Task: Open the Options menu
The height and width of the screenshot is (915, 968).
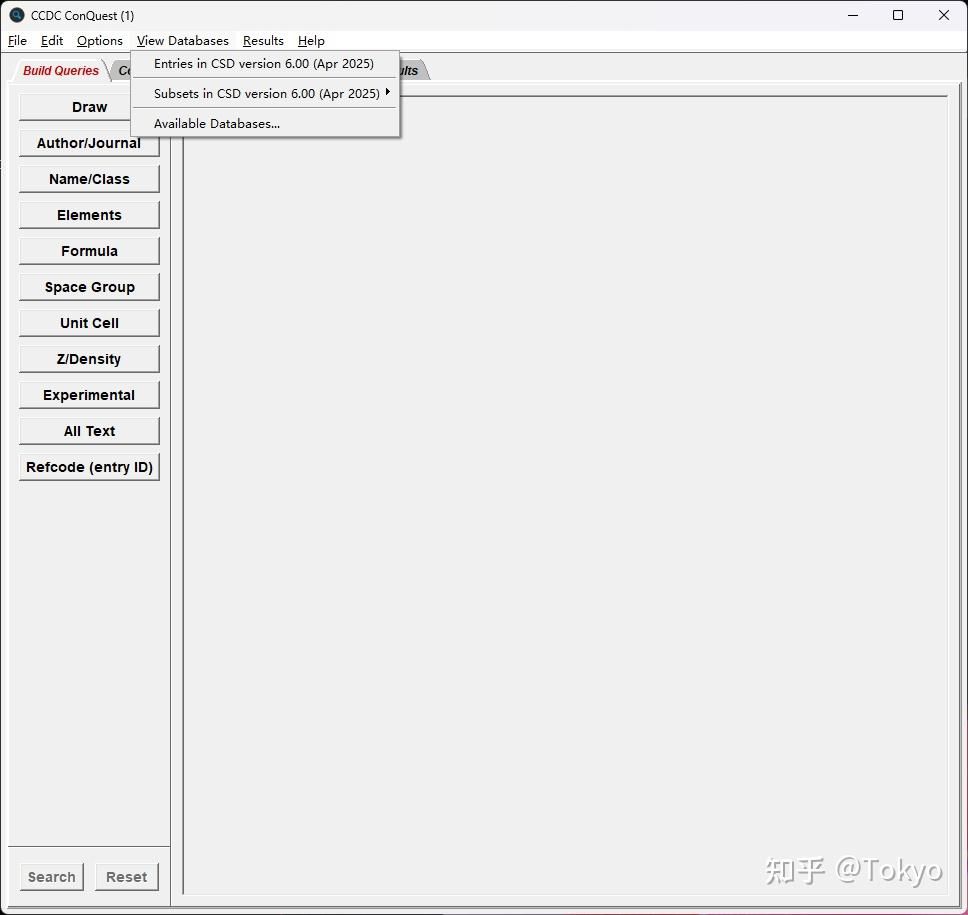Action: [x=99, y=41]
